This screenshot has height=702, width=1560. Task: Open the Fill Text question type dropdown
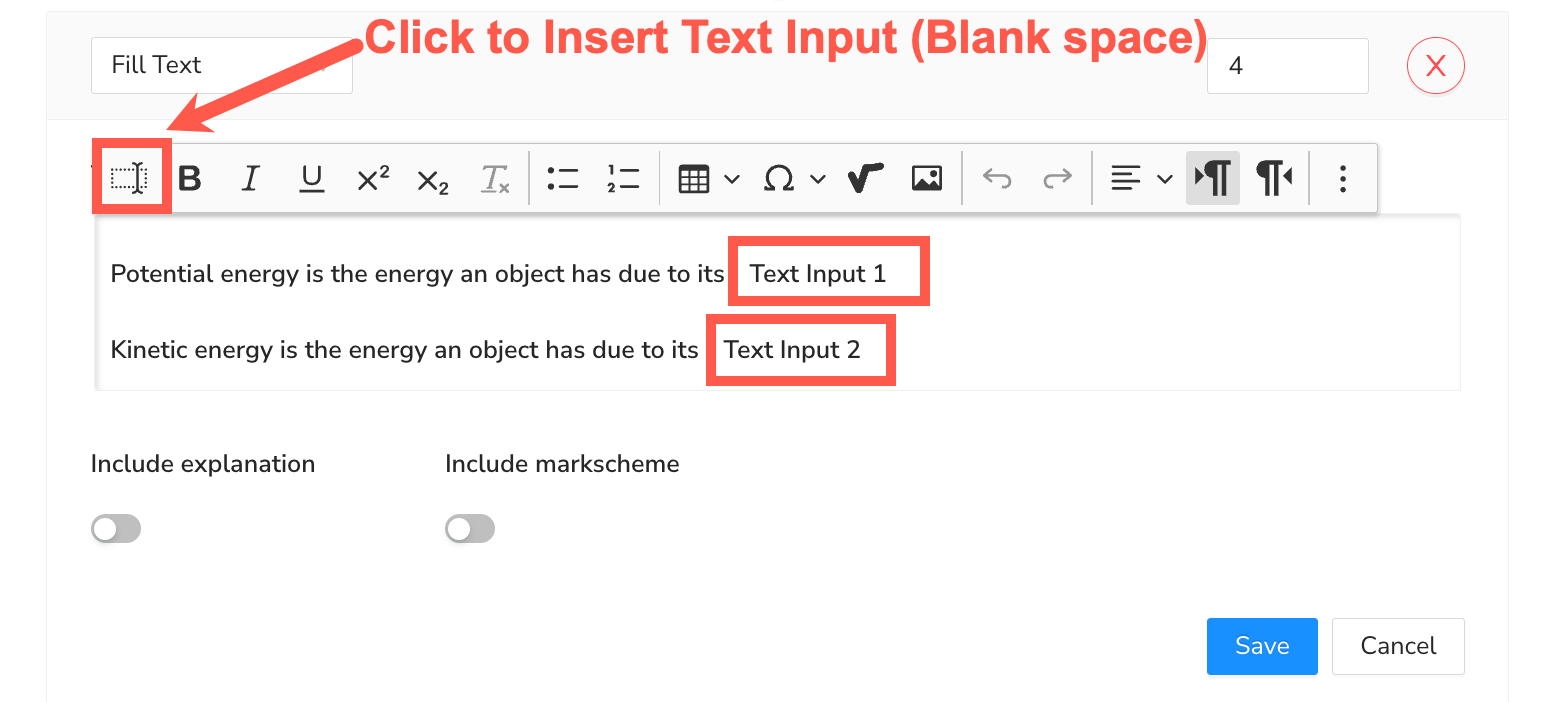[221, 66]
